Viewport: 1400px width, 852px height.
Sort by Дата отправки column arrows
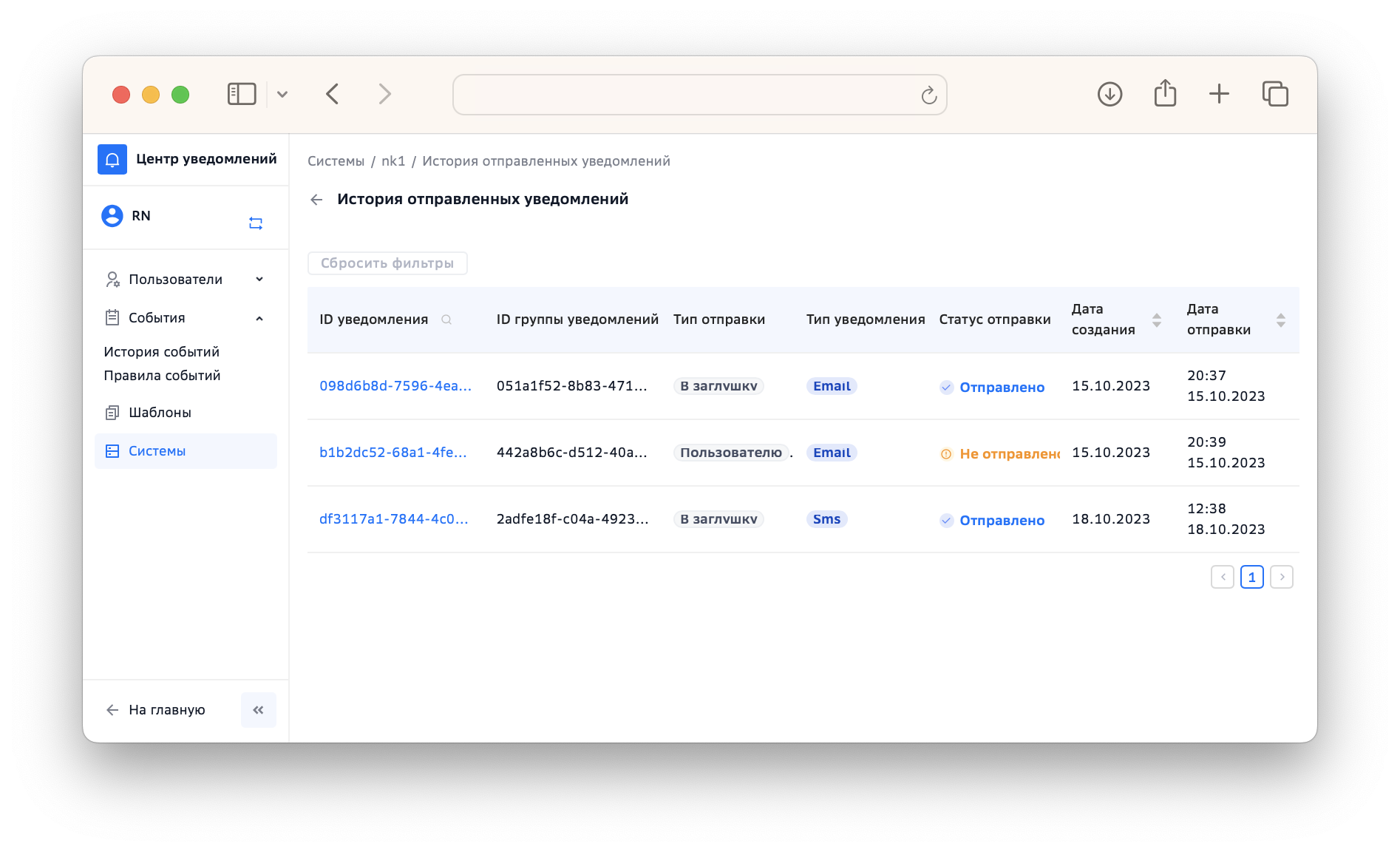1281,319
